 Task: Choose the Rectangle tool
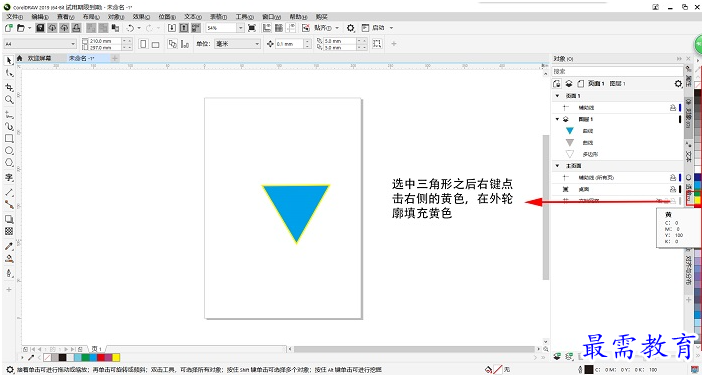[x=9, y=139]
